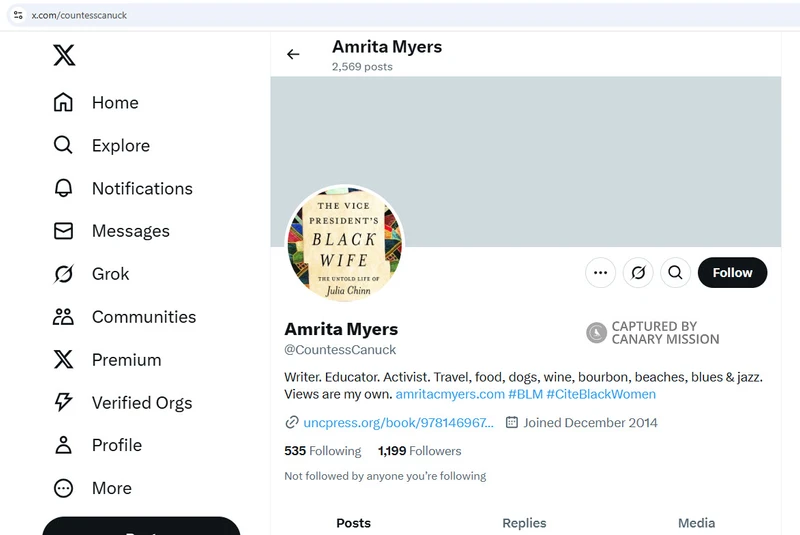Go back using the left arrow
The width and height of the screenshot is (800, 535).
tap(293, 54)
